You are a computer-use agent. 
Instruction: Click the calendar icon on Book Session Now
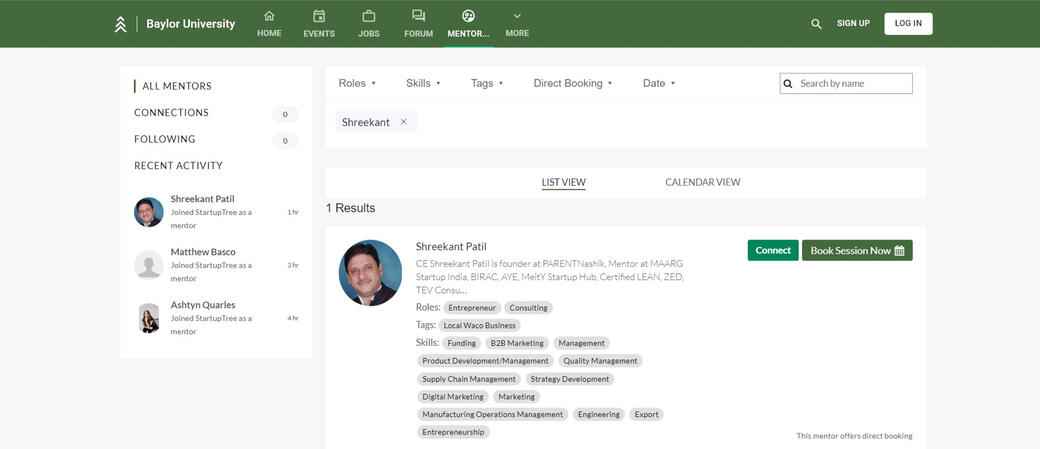(x=899, y=251)
